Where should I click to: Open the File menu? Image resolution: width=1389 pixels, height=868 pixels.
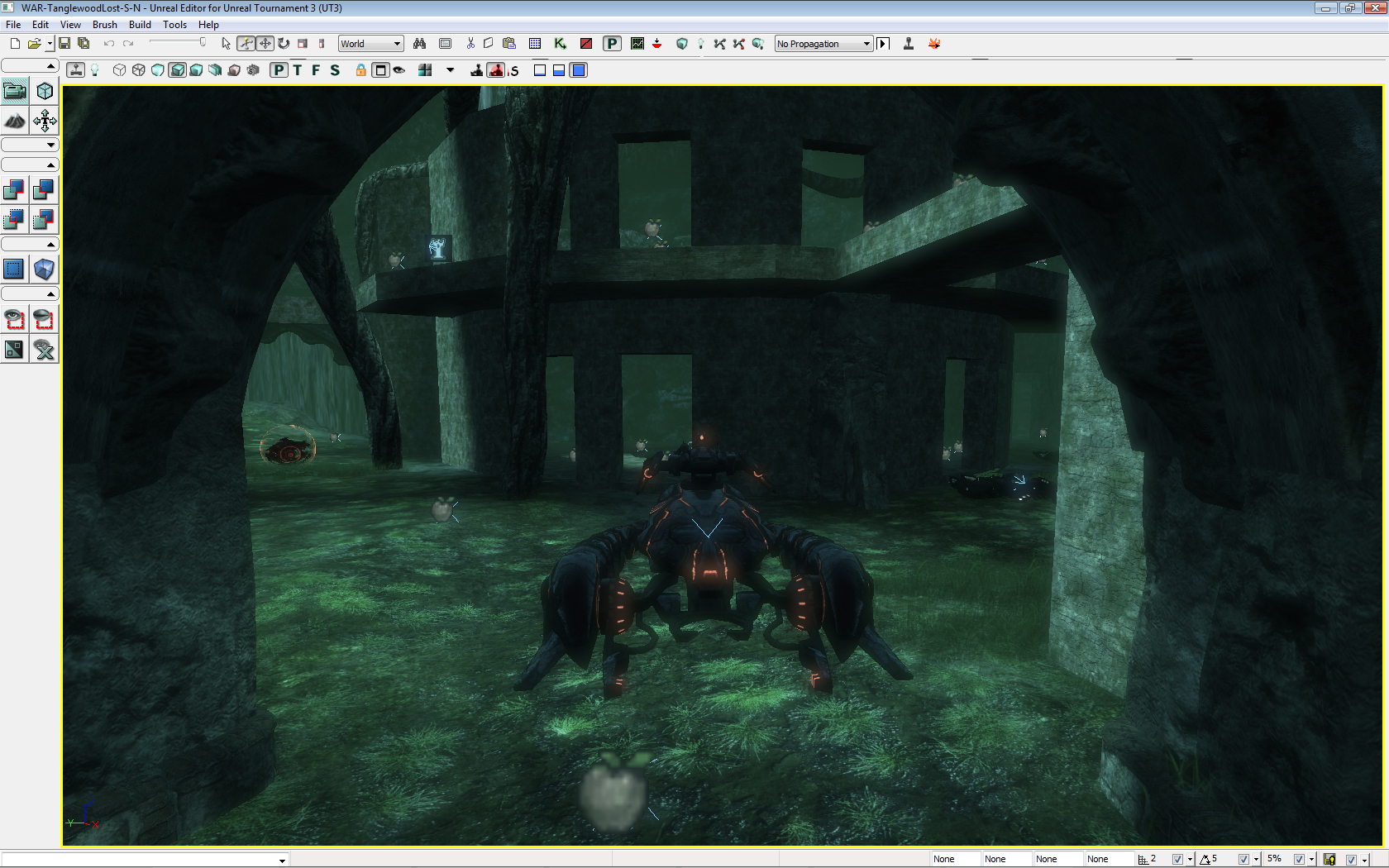pyautogui.click(x=13, y=25)
